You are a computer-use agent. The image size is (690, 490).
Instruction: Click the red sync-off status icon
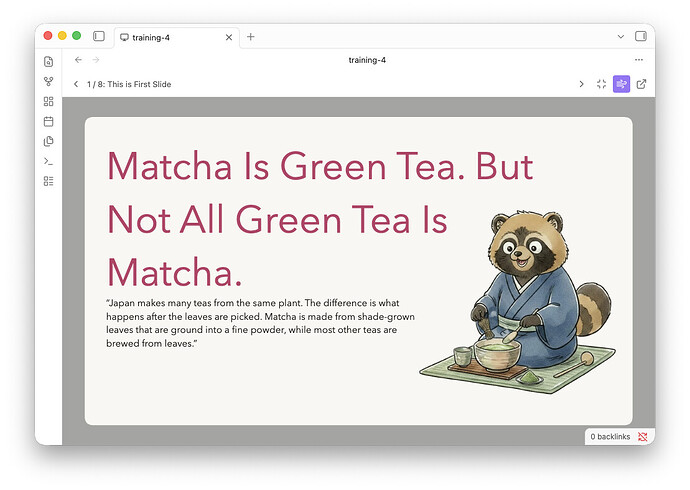[x=643, y=436]
